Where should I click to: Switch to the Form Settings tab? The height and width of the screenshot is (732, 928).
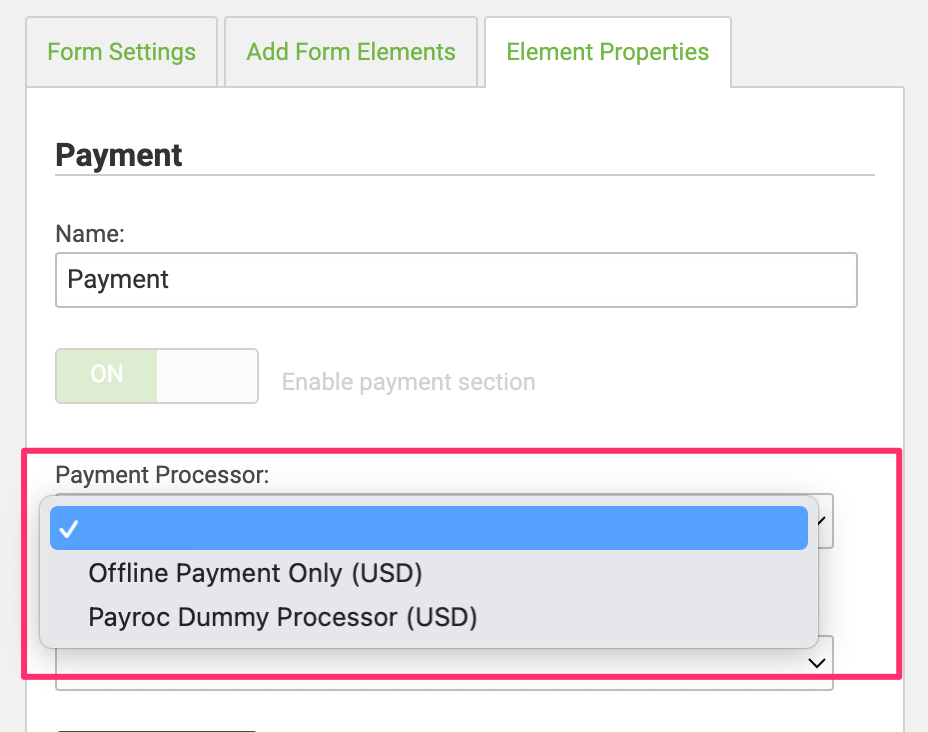[121, 52]
